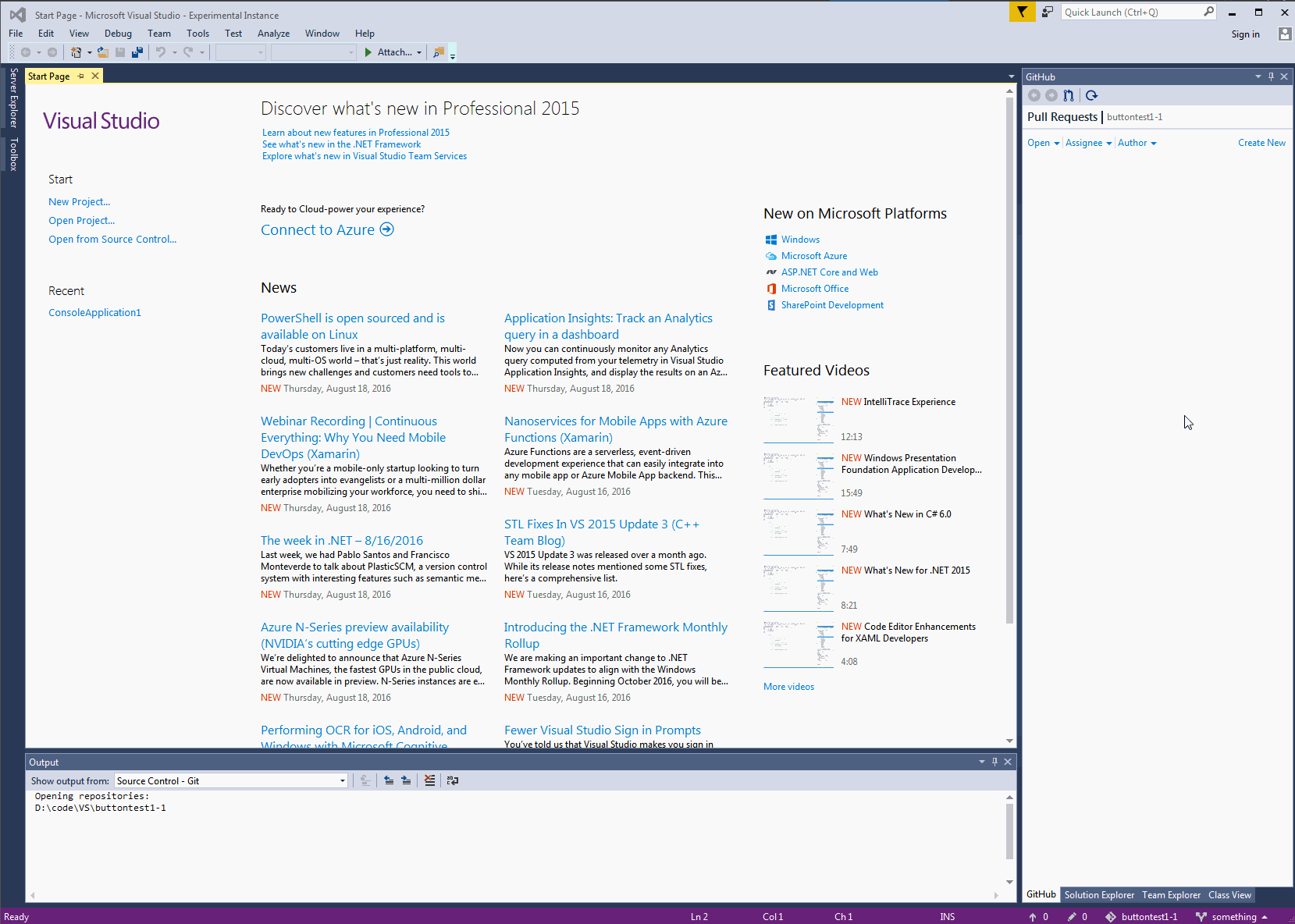Click the account avatar icon next to Sign in
The image size is (1295, 924).
(1285, 34)
